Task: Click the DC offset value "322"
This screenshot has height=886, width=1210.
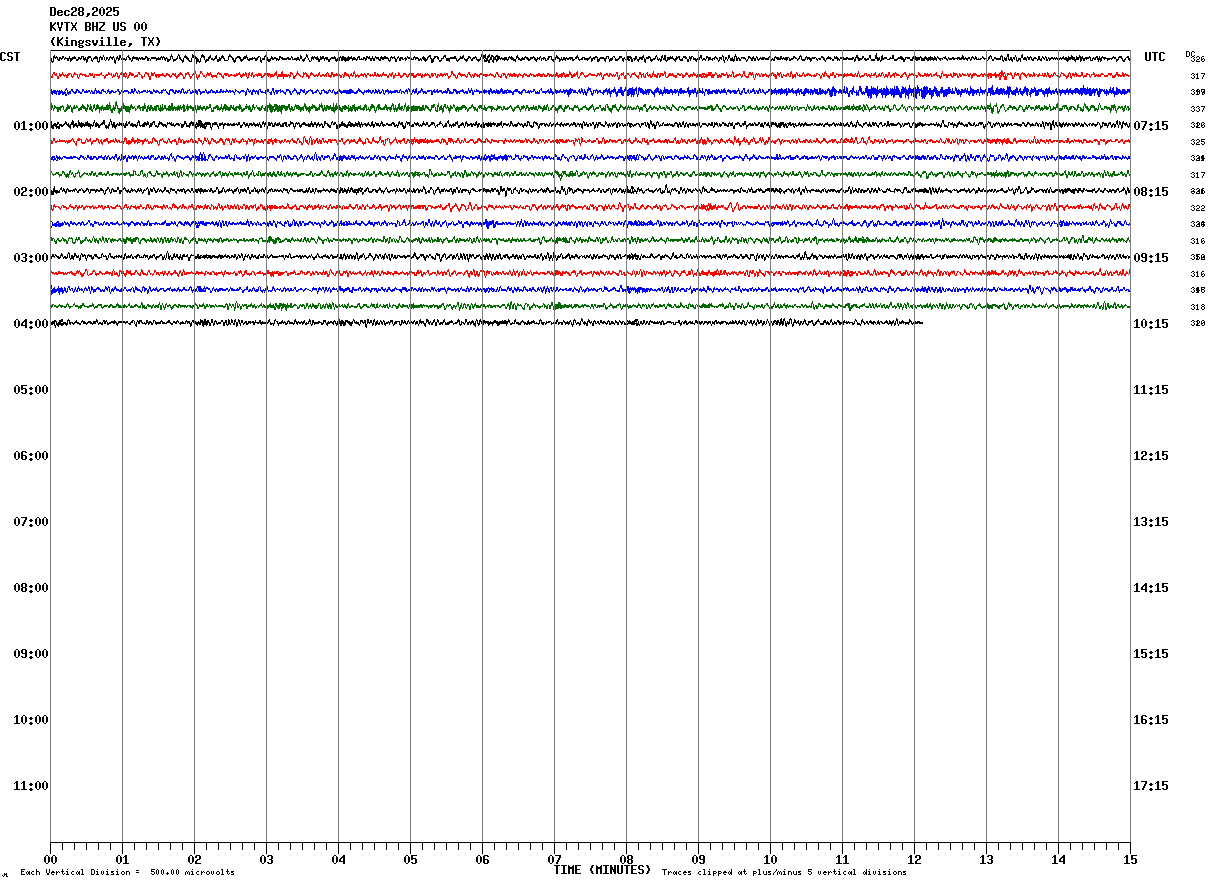Action: [x=1197, y=208]
